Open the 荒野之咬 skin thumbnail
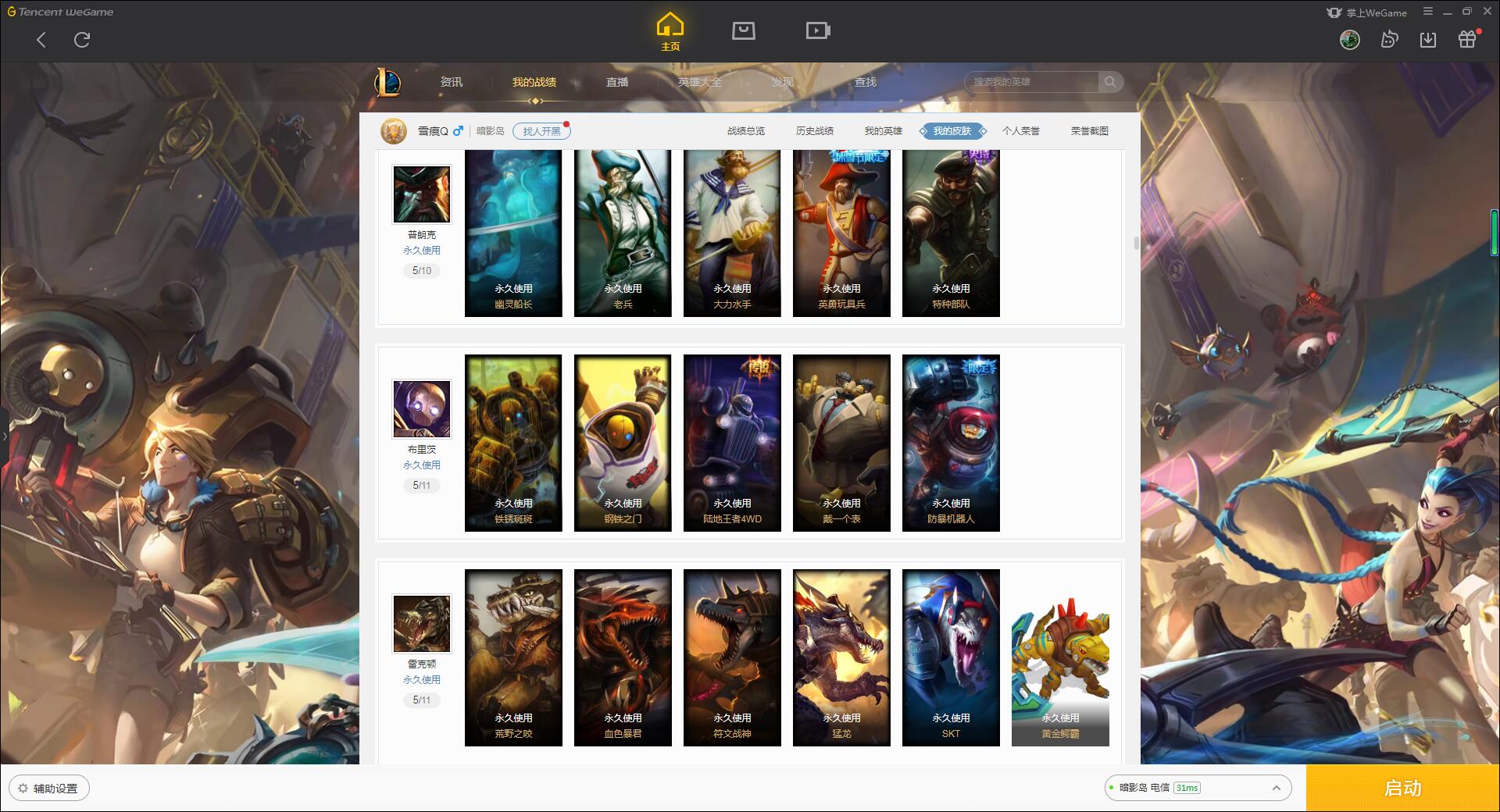The image size is (1500, 812). (x=513, y=658)
